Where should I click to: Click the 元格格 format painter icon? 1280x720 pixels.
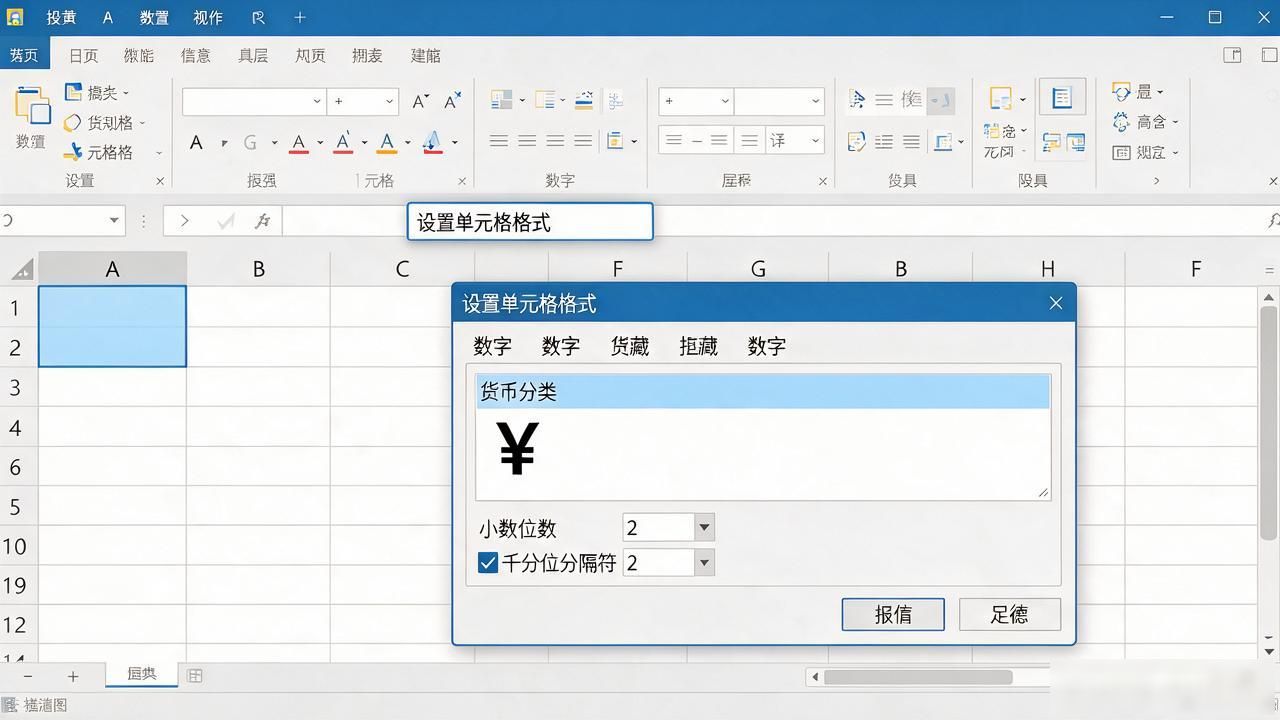coord(72,152)
